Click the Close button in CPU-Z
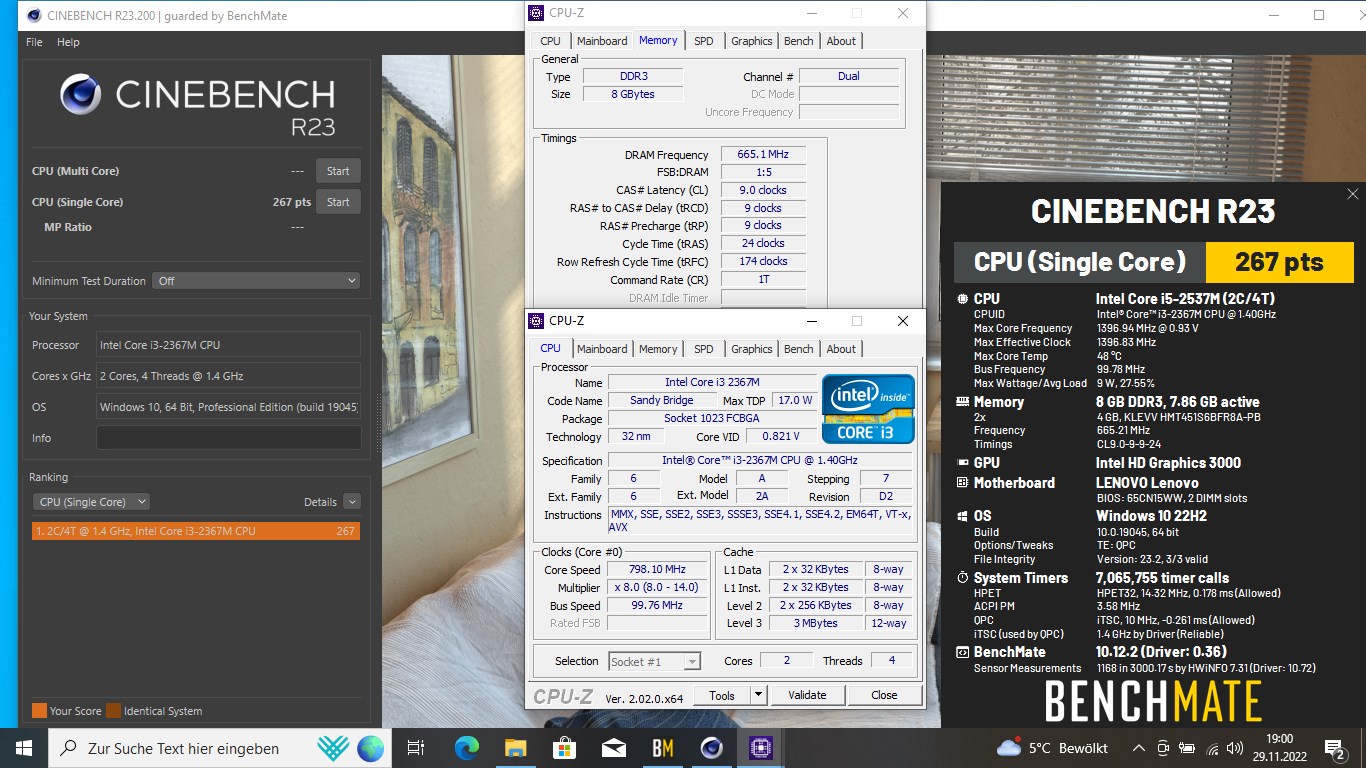The image size is (1366, 768). pos(884,695)
